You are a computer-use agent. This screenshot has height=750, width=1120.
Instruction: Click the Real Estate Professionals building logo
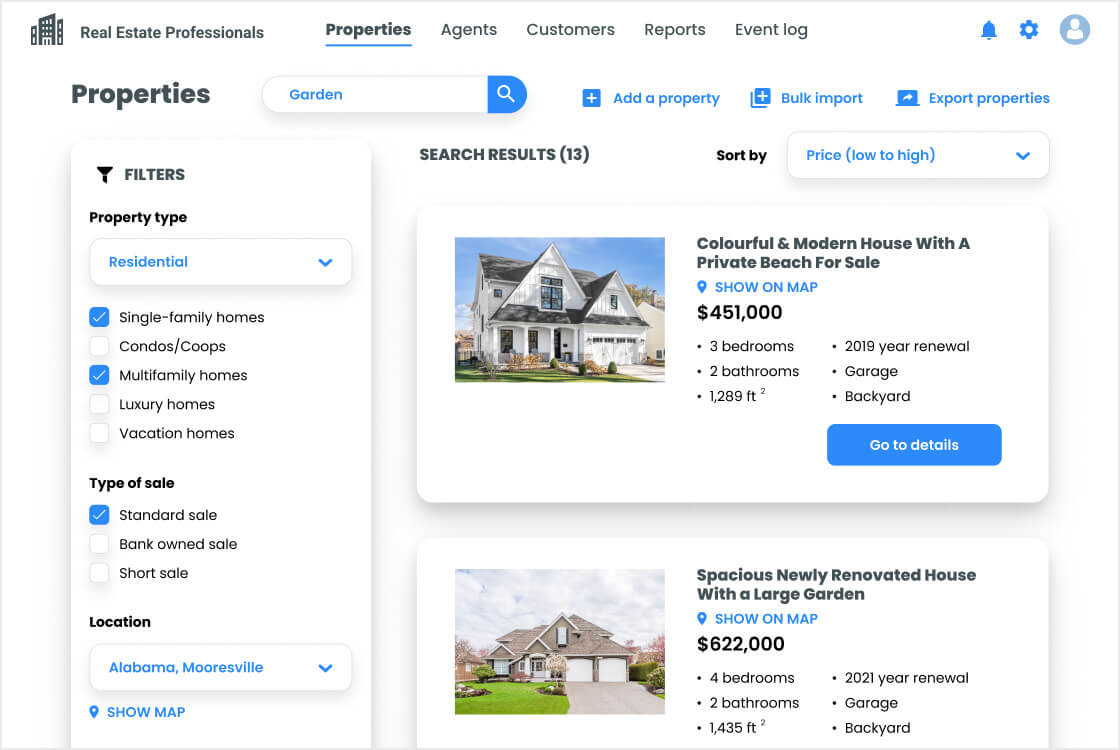point(47,31)
